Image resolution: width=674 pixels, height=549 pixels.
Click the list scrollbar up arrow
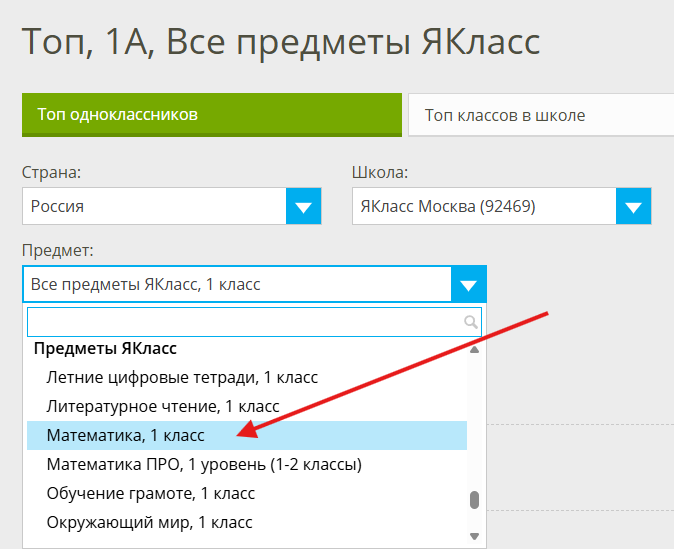(x=475, y=350)
